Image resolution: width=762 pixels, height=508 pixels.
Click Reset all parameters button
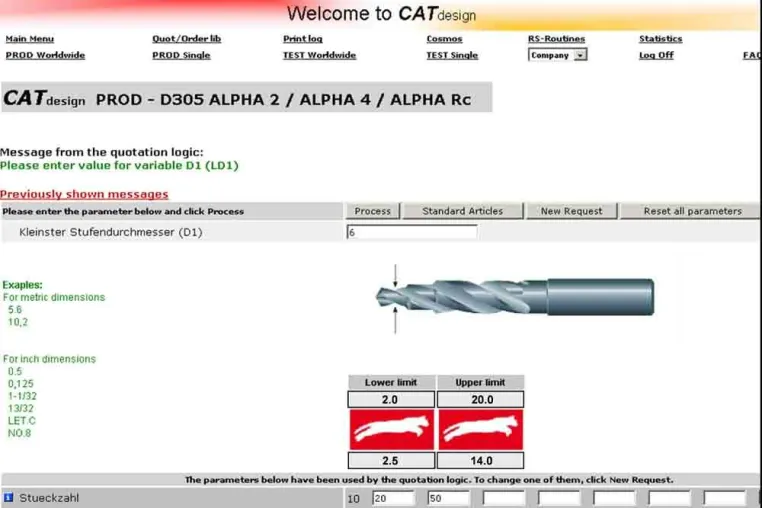click(692, 211)
